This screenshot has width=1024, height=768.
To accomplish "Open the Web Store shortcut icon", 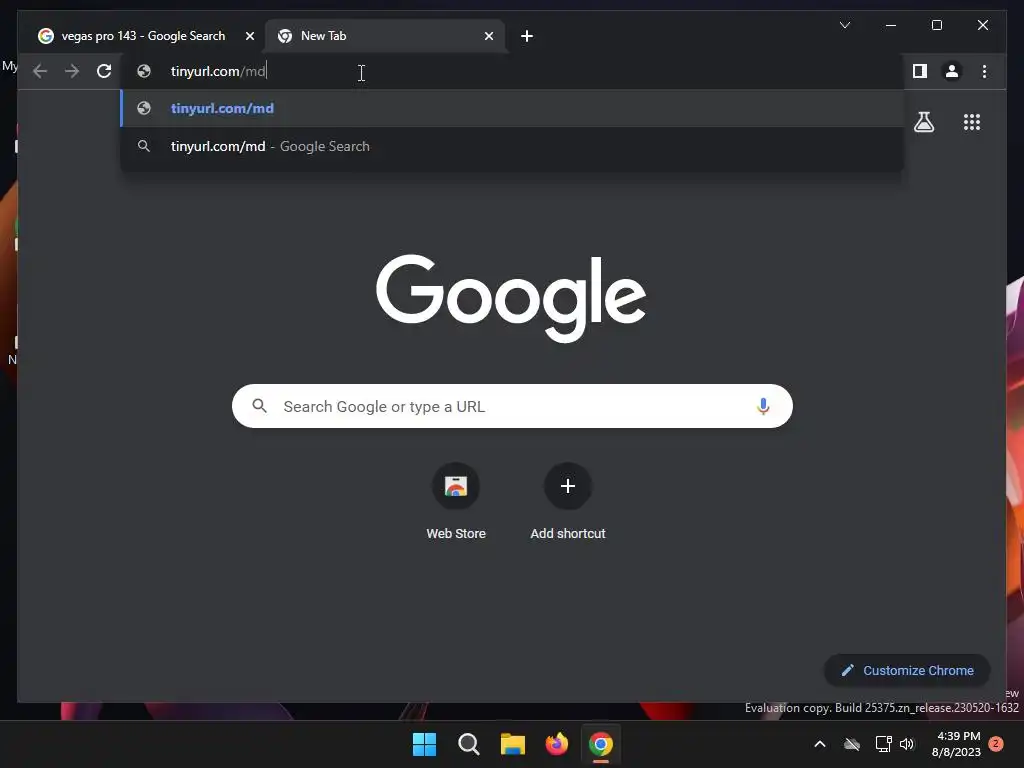I will 456,486.
